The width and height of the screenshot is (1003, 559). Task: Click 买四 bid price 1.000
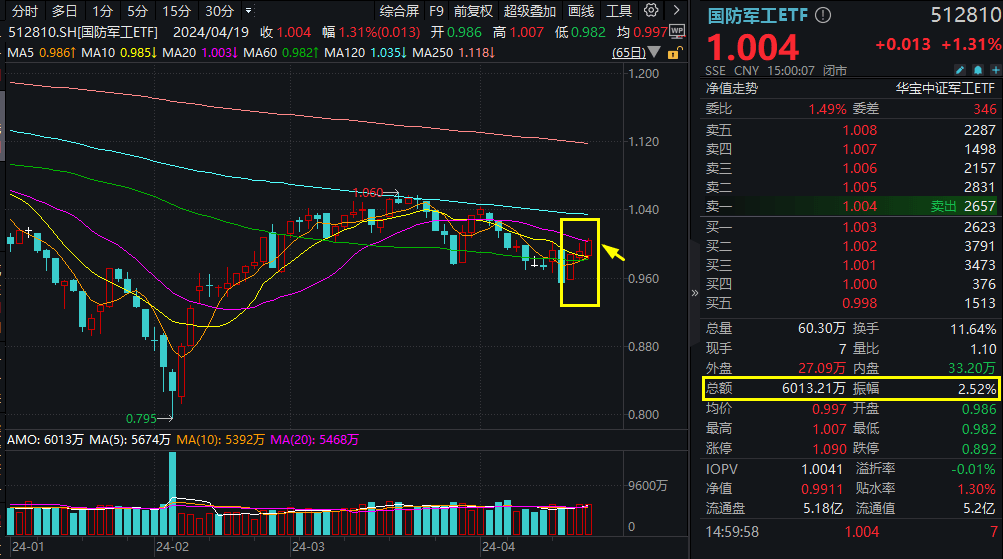coord(860,284)
